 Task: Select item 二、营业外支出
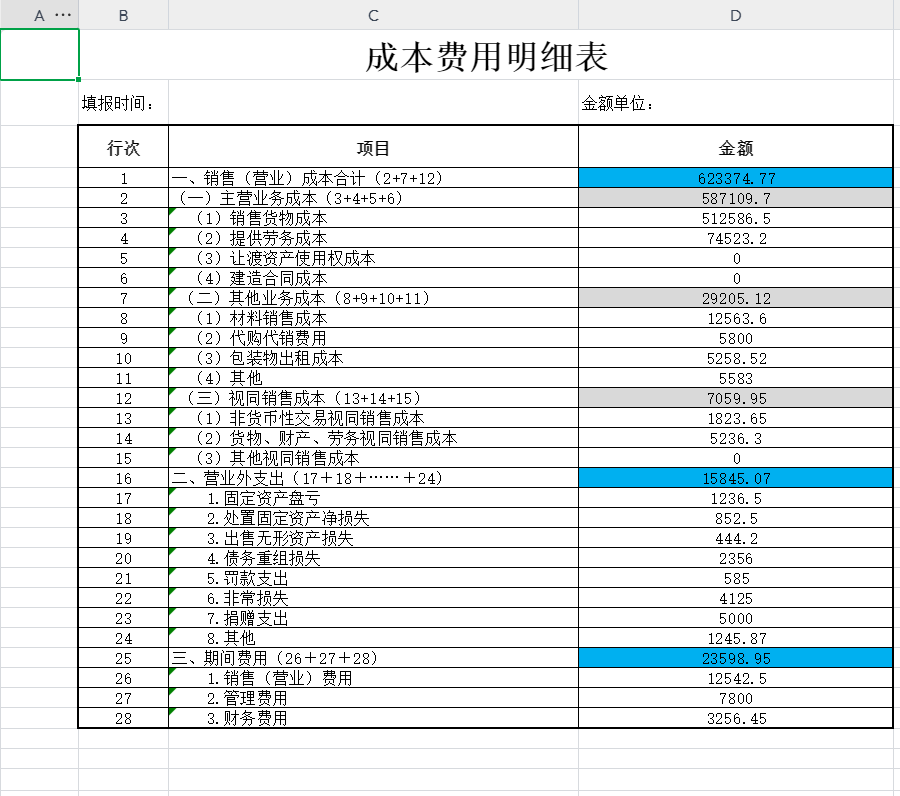373,478
